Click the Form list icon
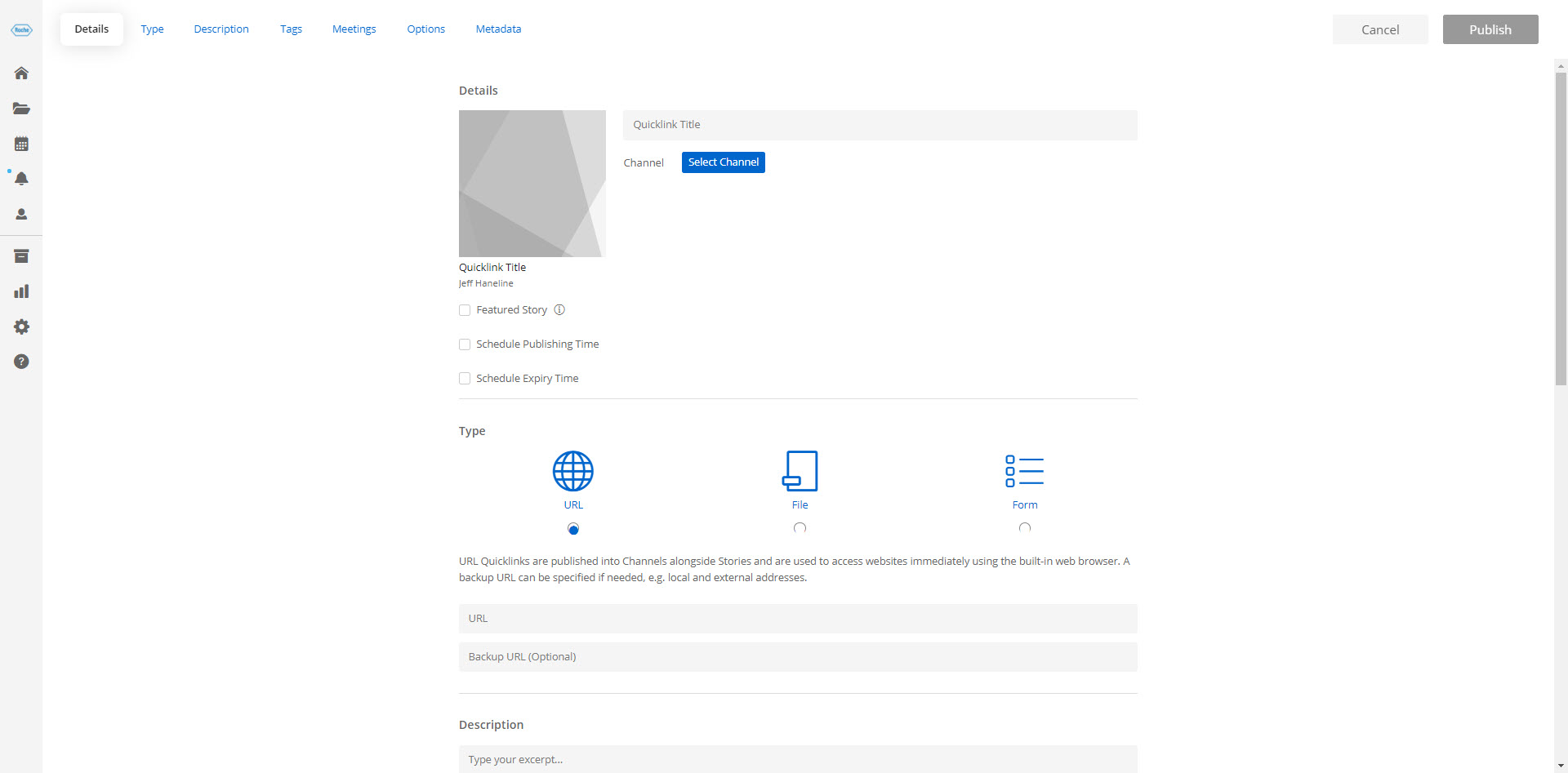1568x773 pixels. click(1025, 471)
